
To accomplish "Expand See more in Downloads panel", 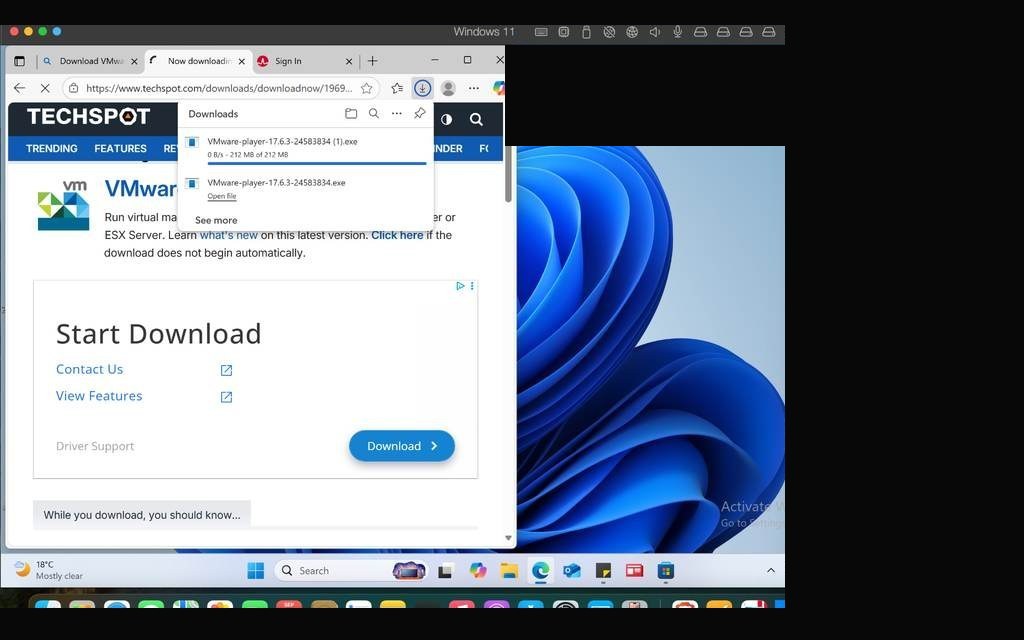I will [216, 220].
